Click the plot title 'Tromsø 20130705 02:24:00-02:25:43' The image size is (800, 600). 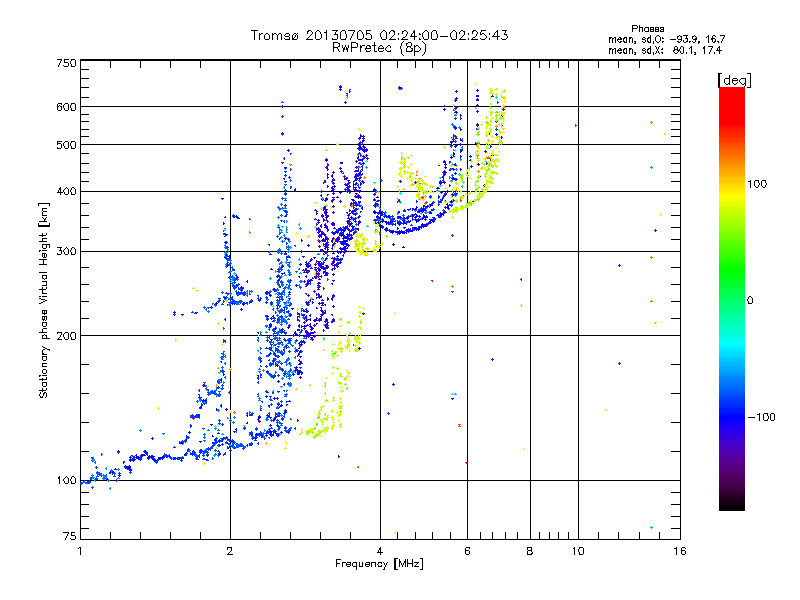(x=379, y=35)
